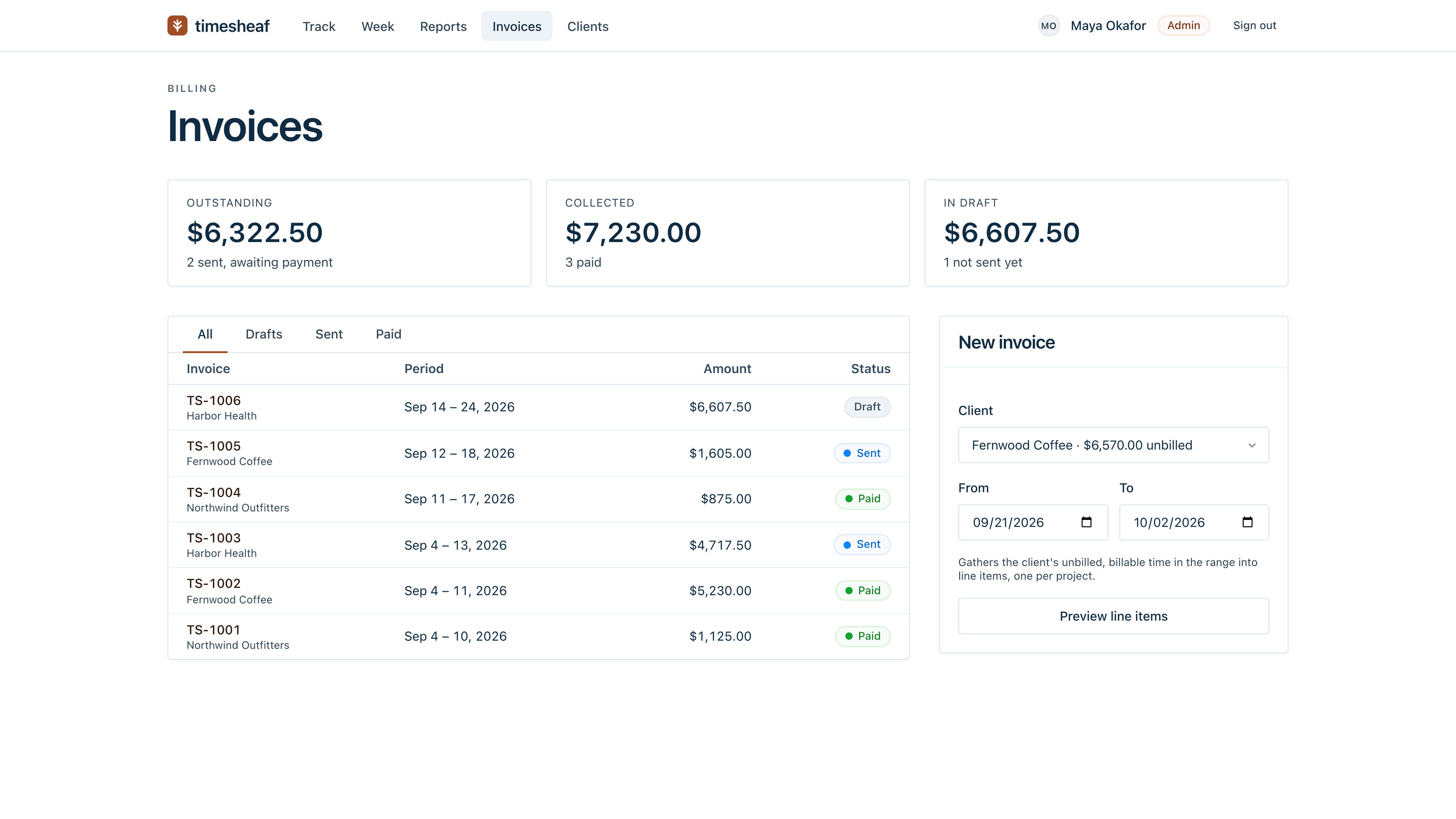Click the Period column header

coord(423,369)
